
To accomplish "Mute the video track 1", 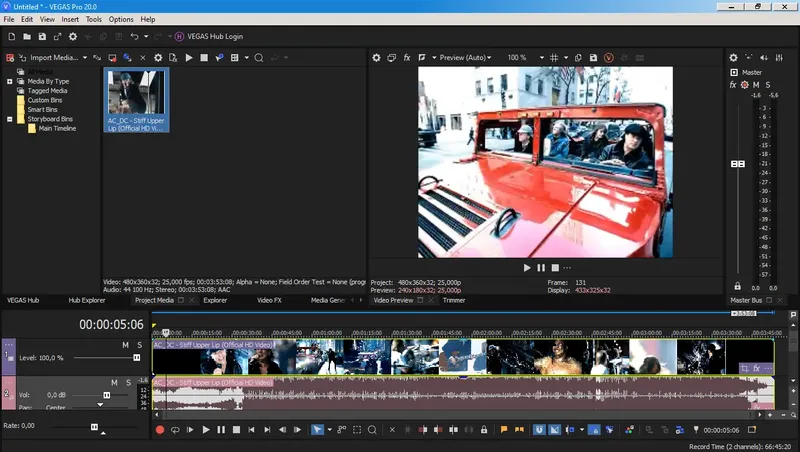I will coord(126,345).
